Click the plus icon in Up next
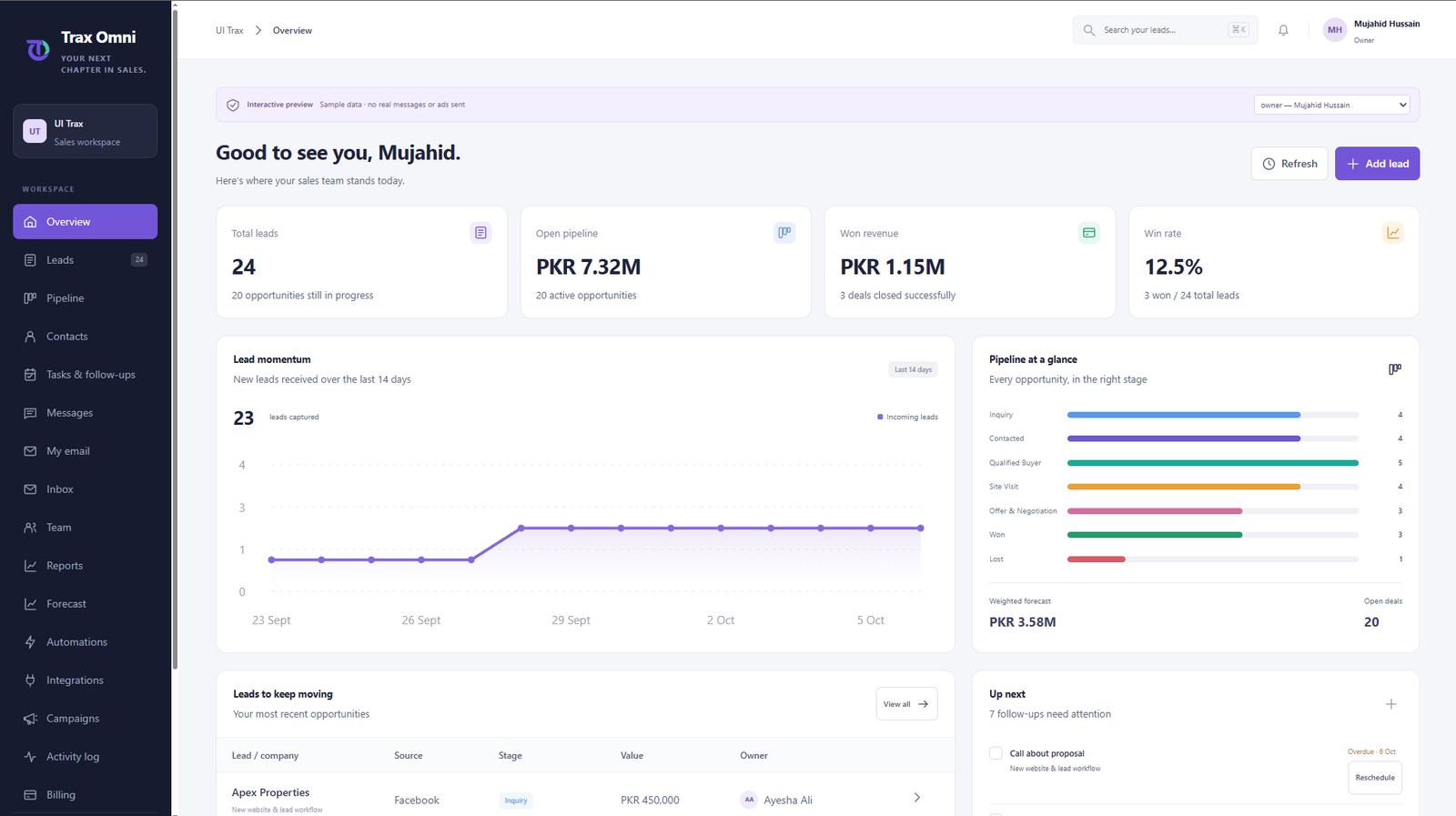The width and height of the screenshot is (1456, 816). click(1390, 704)
